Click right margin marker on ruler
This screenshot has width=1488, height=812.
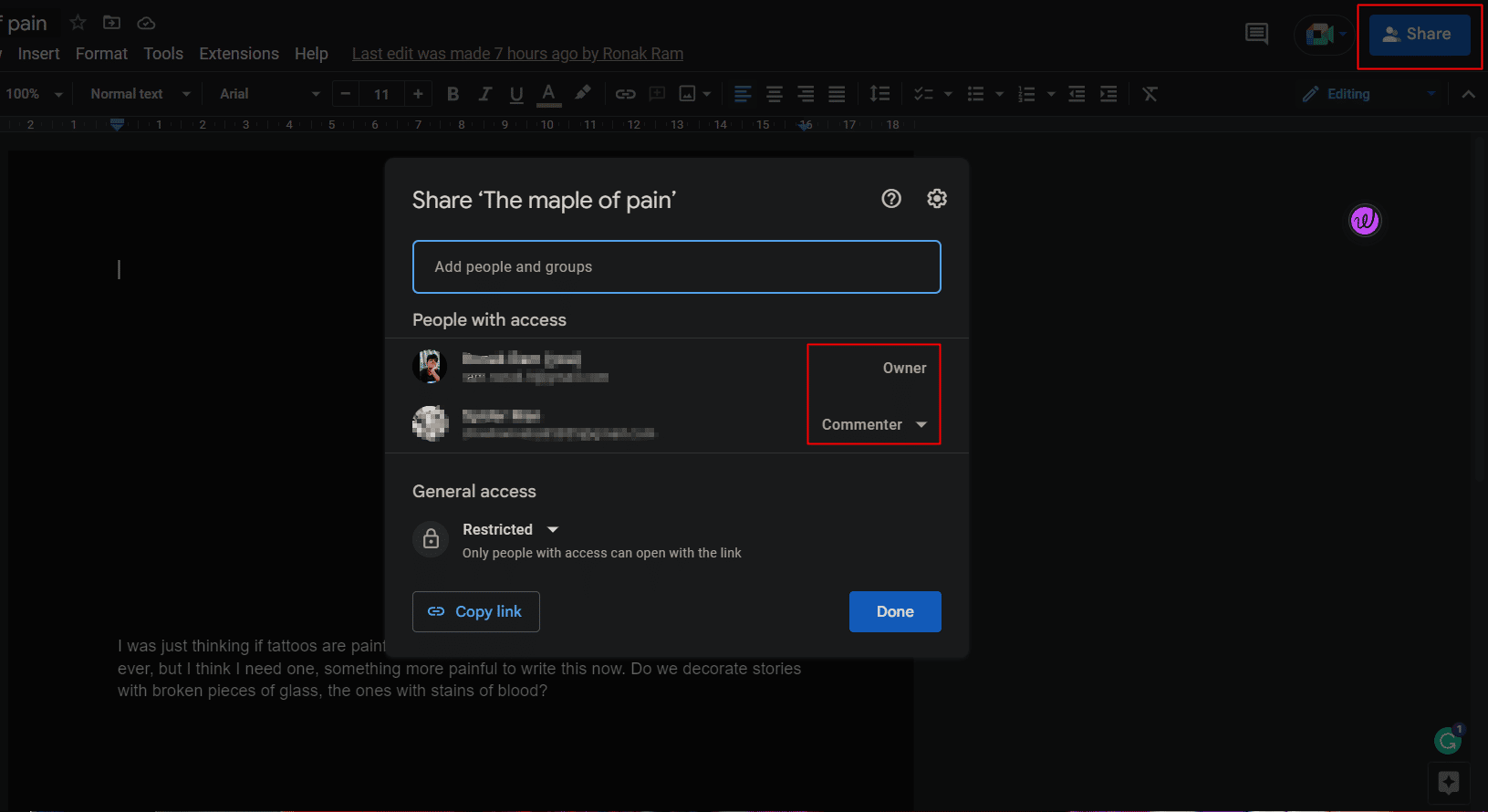click(x=806, y=125)
